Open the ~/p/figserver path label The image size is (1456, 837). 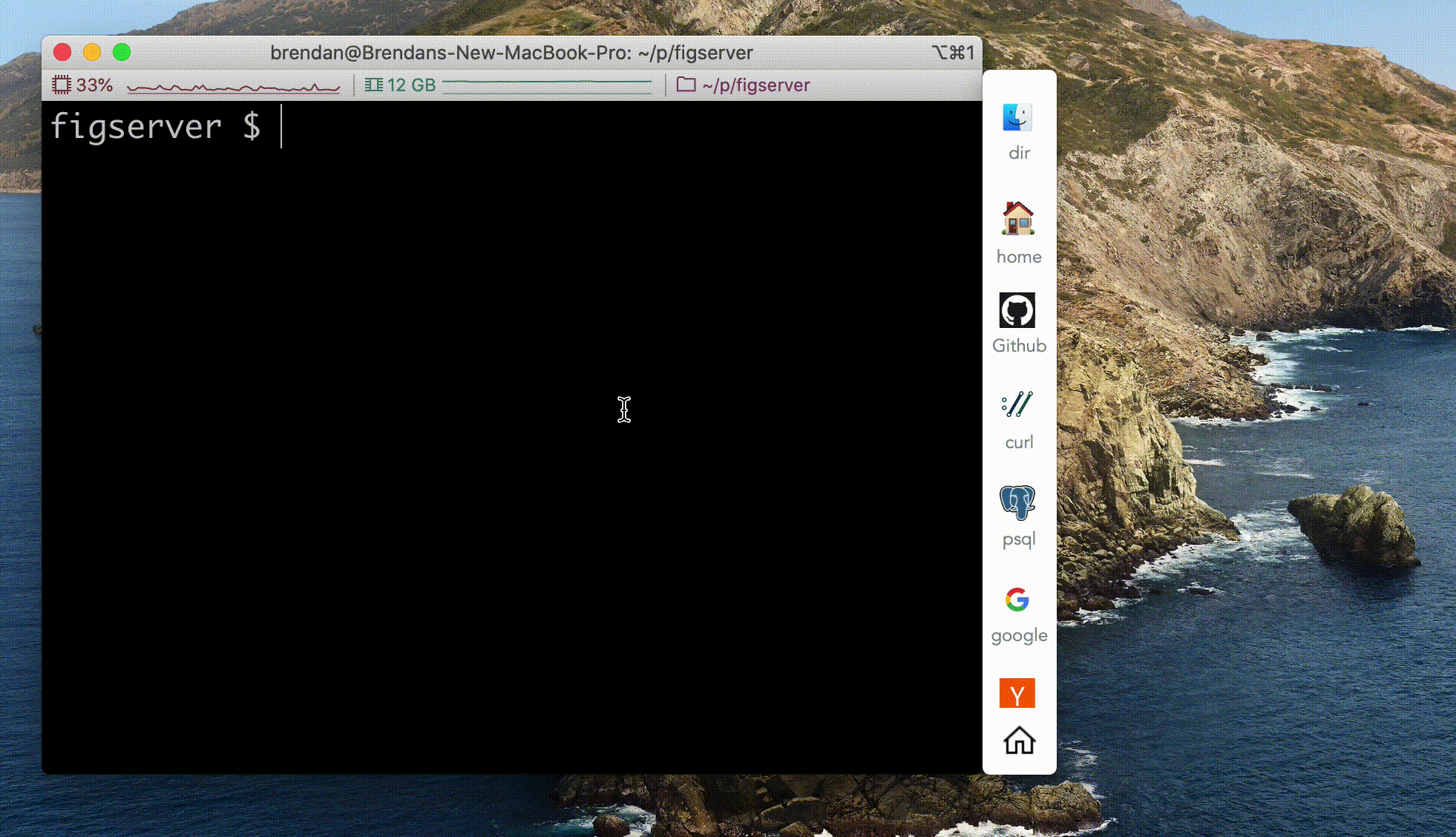coord(755,85)
